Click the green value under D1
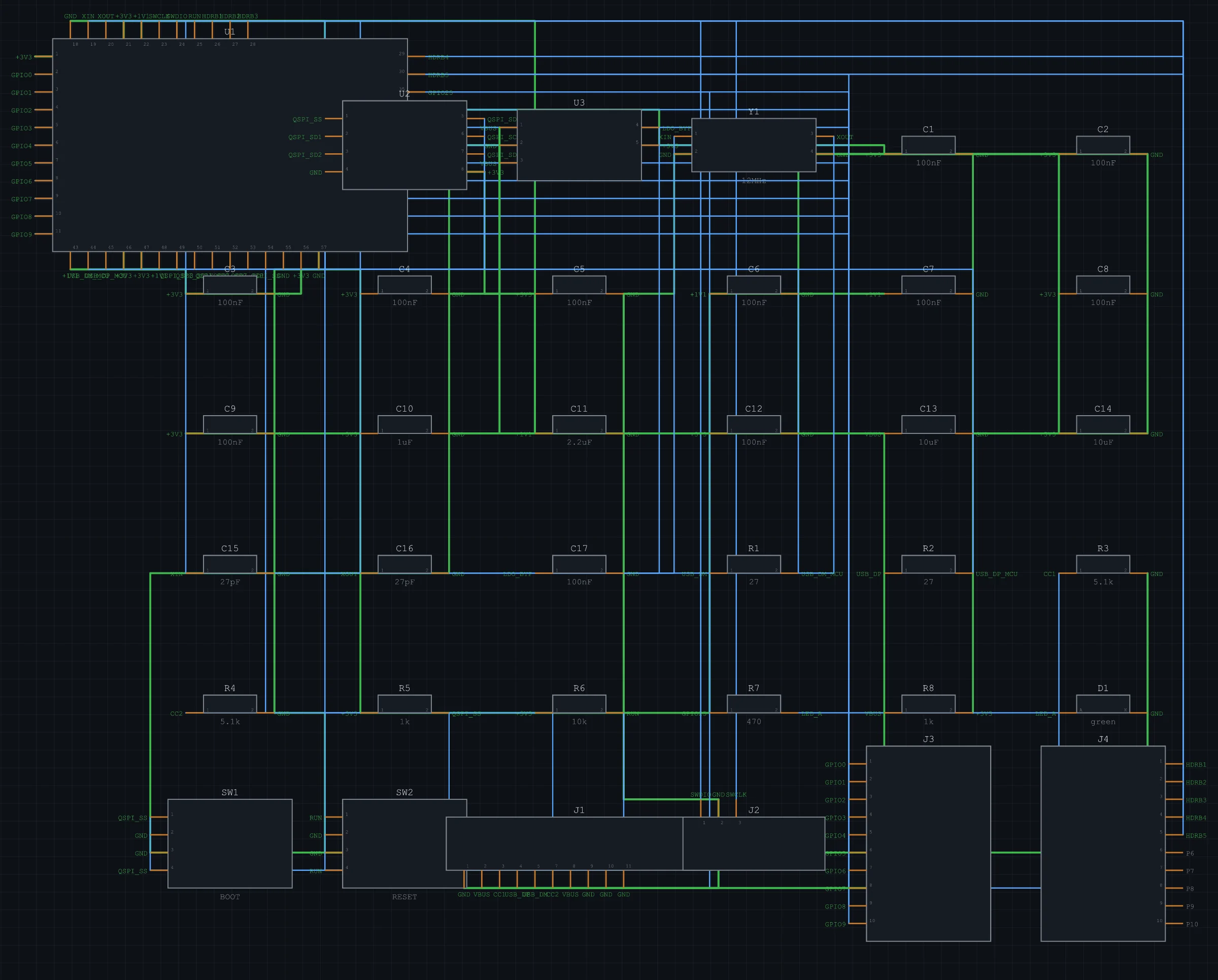Image resolution: width=1218 pixels, height=980 pixels. coord(1103,722)
